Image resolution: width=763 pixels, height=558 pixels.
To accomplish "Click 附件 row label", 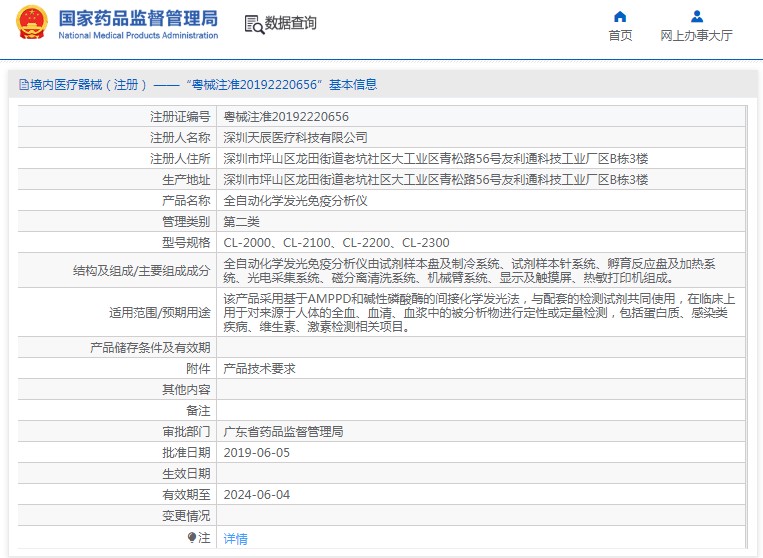I will [198, 369].
